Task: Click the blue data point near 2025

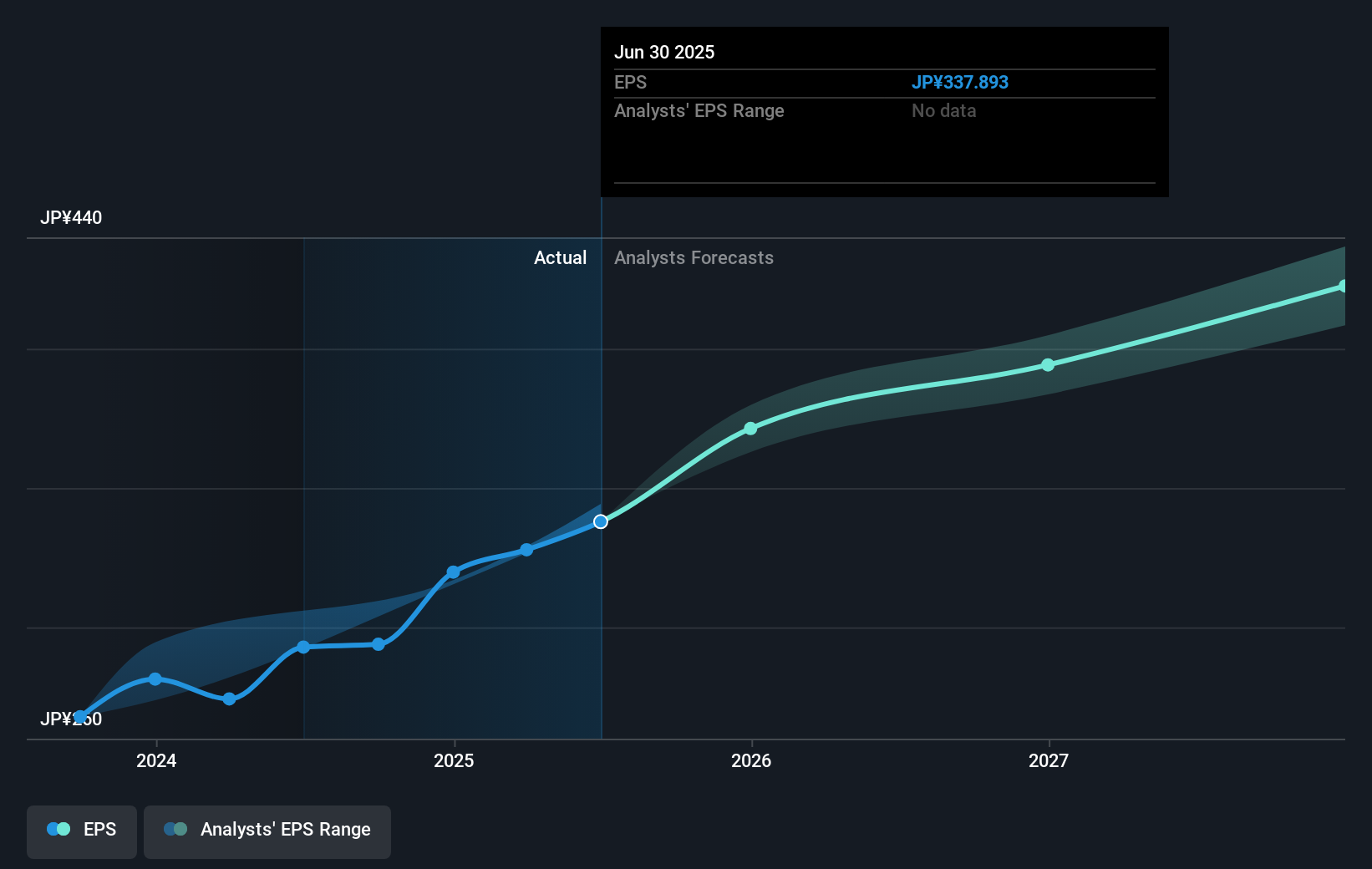Action: [454, 572]
